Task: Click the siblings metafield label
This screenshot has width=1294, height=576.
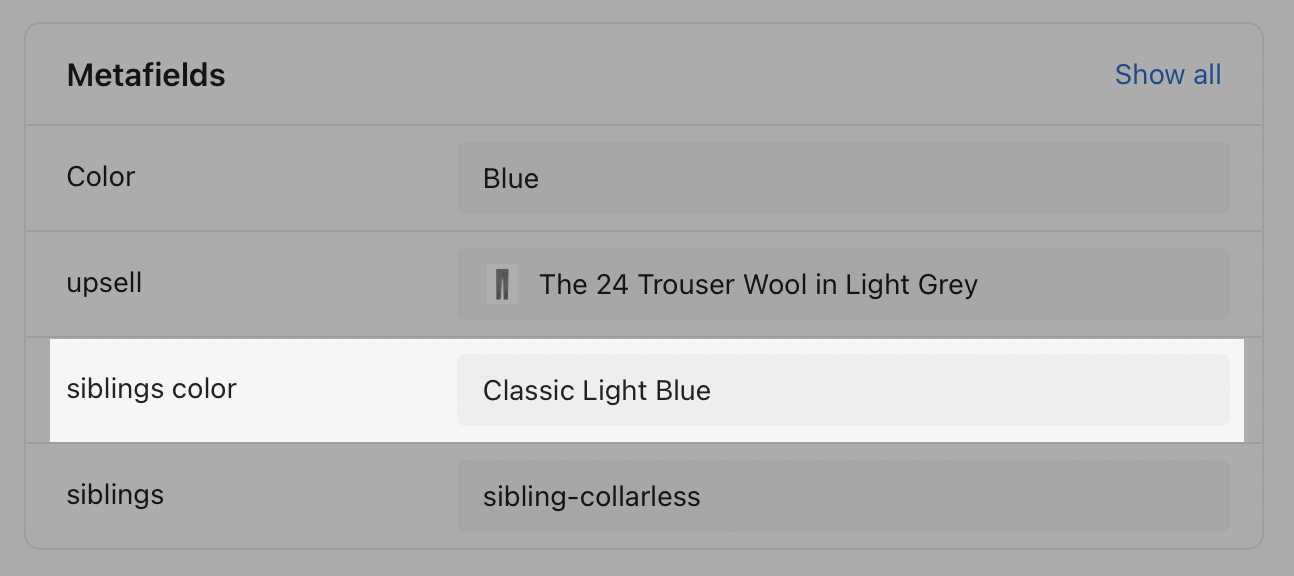Action: pos(115,495)
